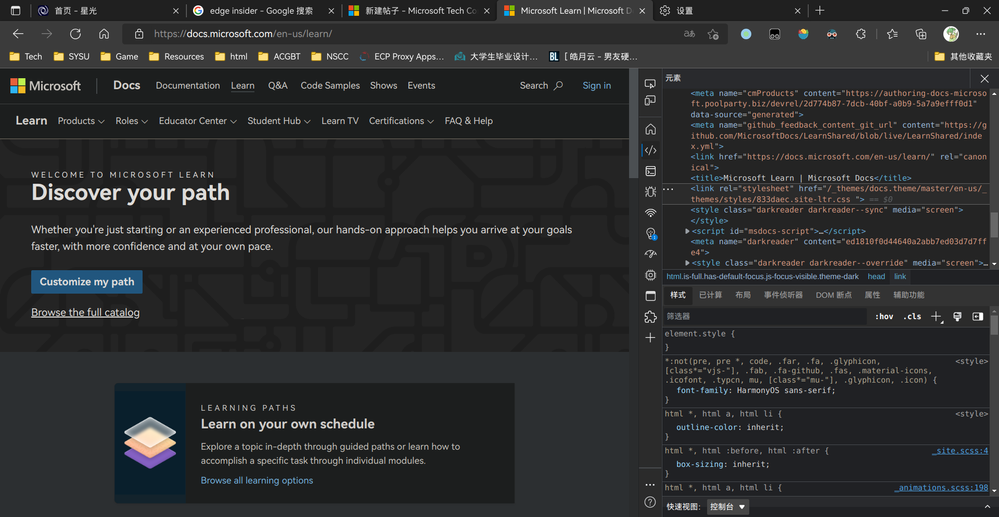Open the Sources bug icon in DevTools
The image size is (999, 517).
[x=650, y=191]
